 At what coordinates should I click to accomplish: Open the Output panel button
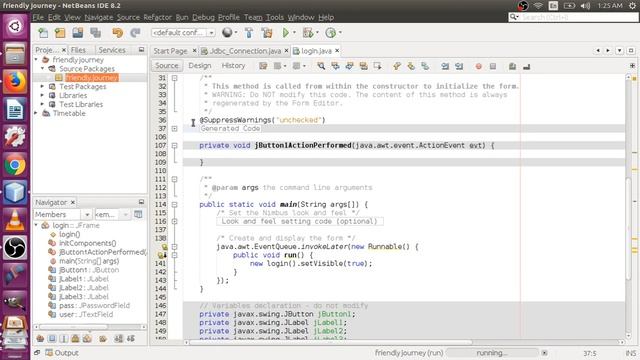62,353
